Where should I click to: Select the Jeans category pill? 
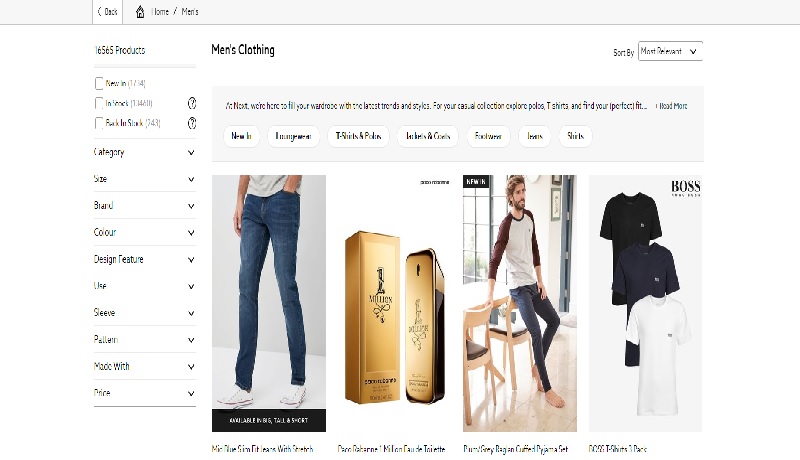535,136
